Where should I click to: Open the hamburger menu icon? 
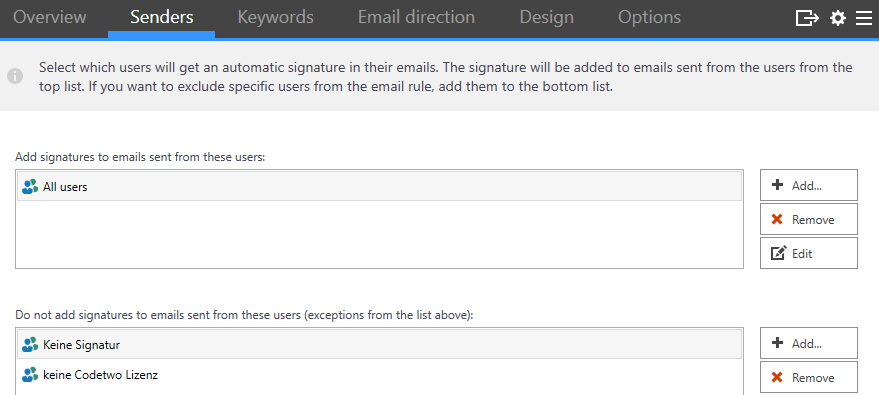[x=863, y=18]
